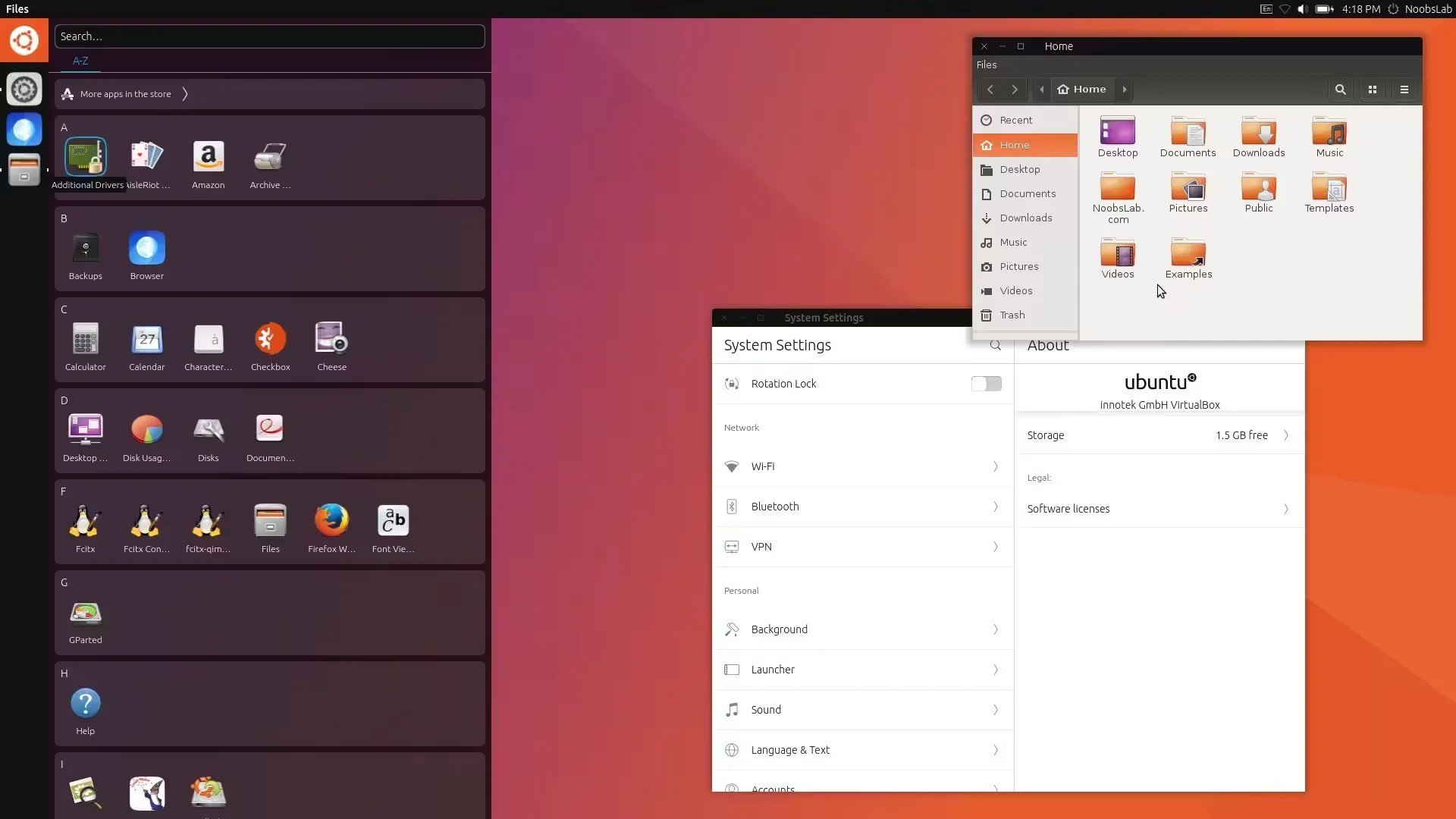Open the Amazon app icon

click(x=208, y=158)
